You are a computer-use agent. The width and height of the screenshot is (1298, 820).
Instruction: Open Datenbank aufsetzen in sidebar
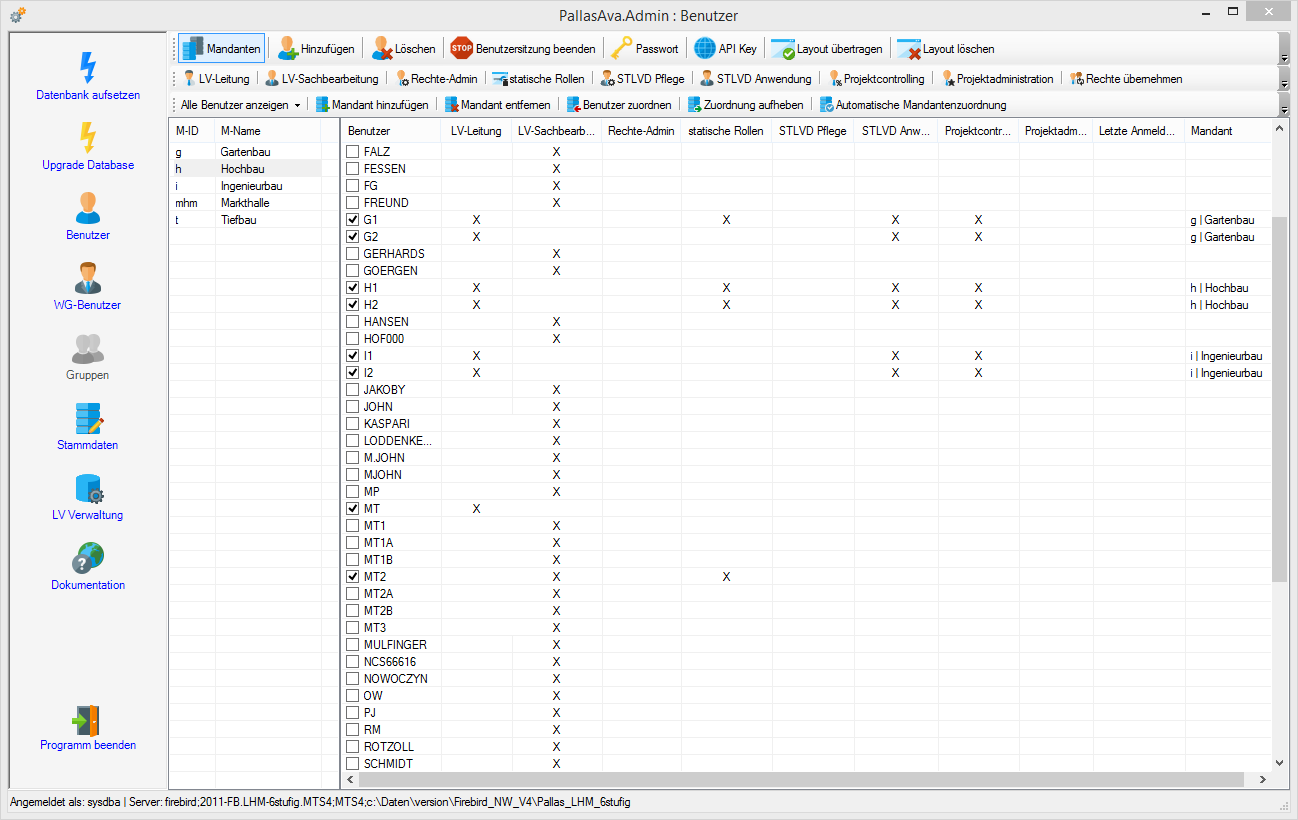tap(88, 76)
